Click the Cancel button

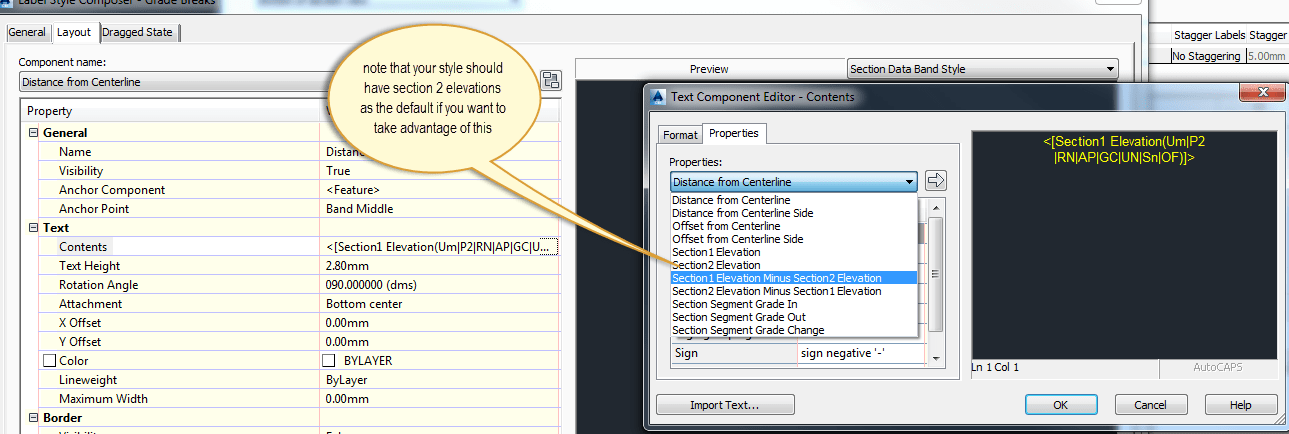[x=1151, y=405]
